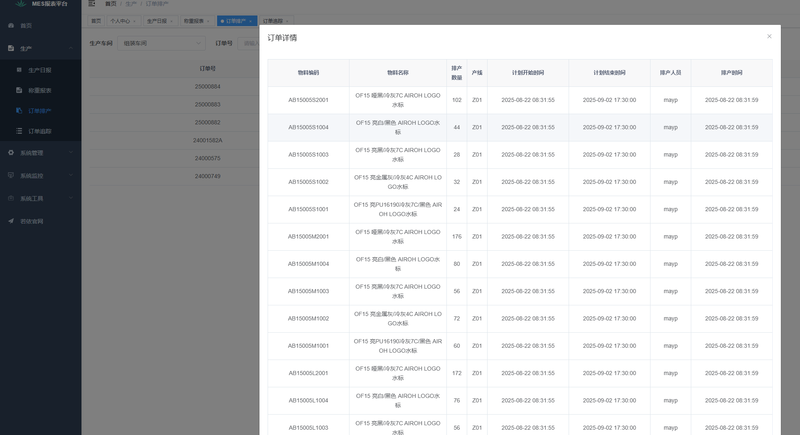Expand the 系统工具 sidebar menu chevron

[x=70, y=198]
